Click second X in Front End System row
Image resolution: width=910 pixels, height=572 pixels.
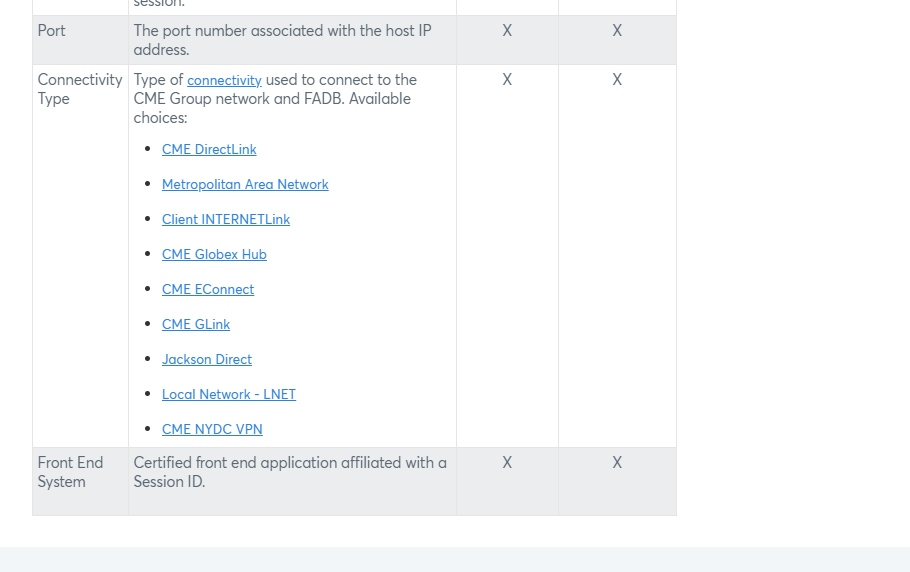617,462
